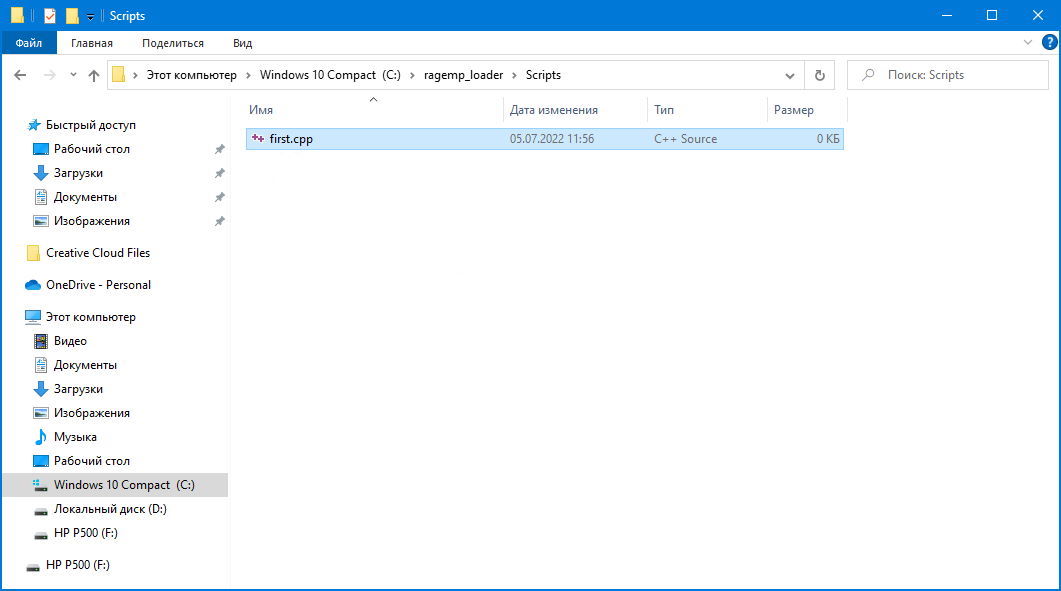Open the bottom standalone HP P500 (F:) entry
The image size is (1061, 591).
point(78,565)
